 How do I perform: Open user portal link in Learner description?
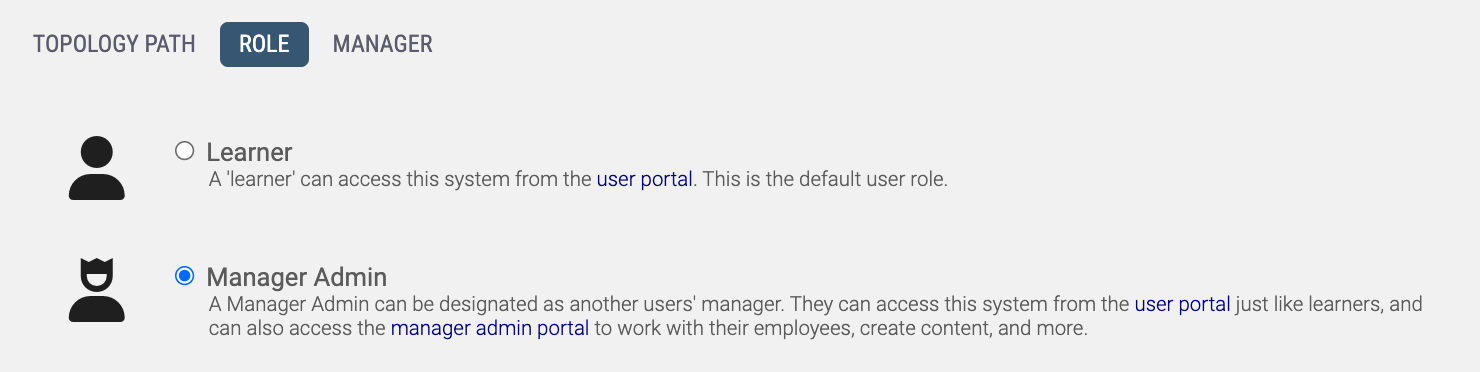click(x=644, y=180)
